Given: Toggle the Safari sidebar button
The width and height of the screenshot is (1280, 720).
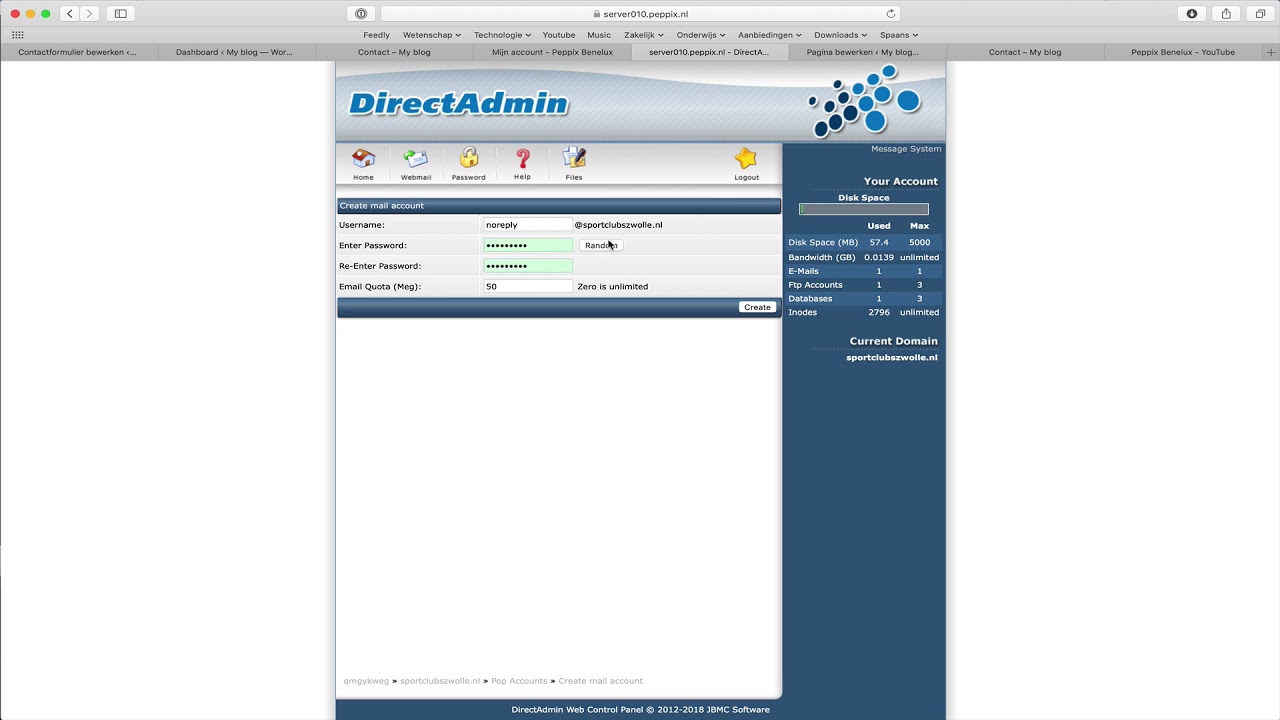Looking at the screenshot, I should [121, 14].
